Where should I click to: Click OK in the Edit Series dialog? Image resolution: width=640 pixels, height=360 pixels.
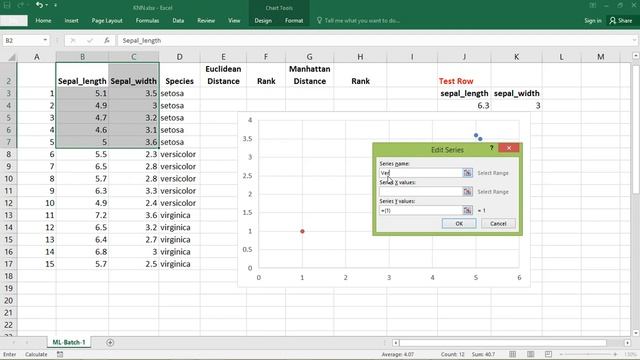click(x=459, y=224)
